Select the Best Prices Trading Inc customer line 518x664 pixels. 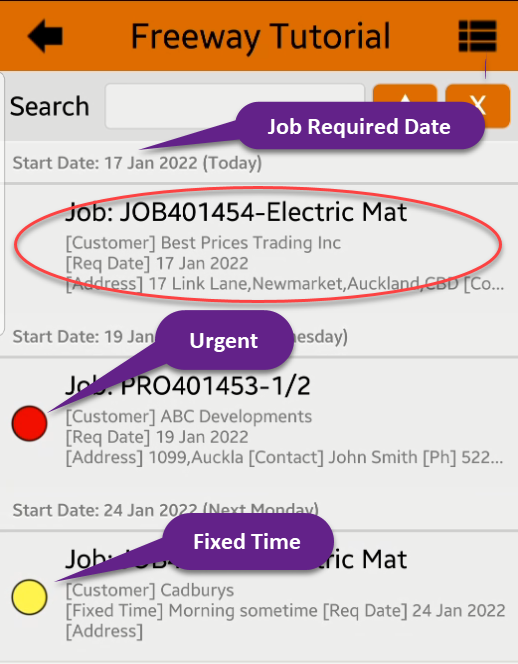click(203, 243)
